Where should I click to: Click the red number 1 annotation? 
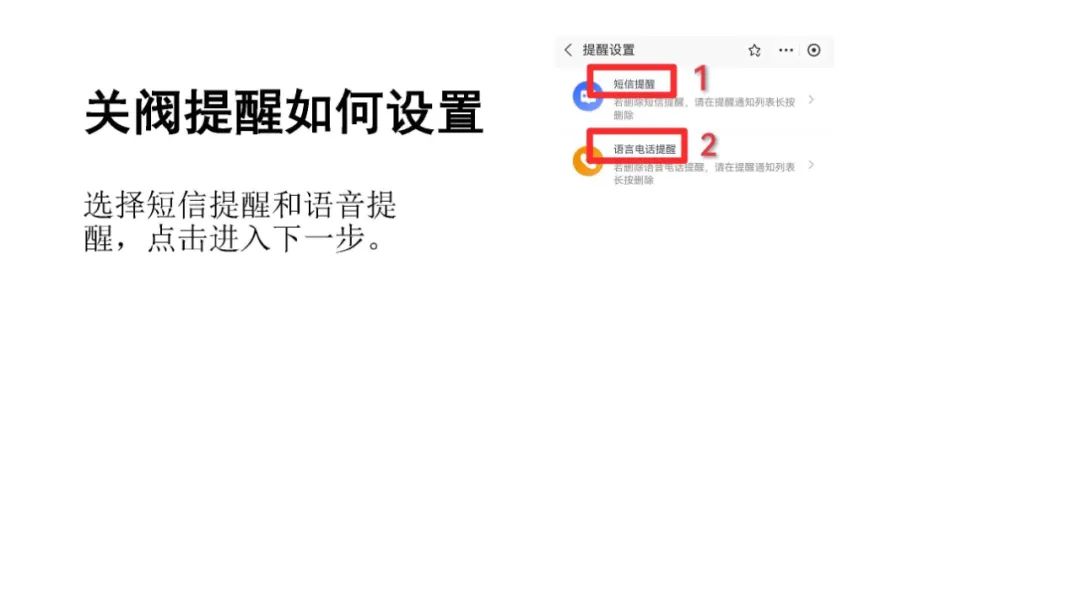click(700, 78)
